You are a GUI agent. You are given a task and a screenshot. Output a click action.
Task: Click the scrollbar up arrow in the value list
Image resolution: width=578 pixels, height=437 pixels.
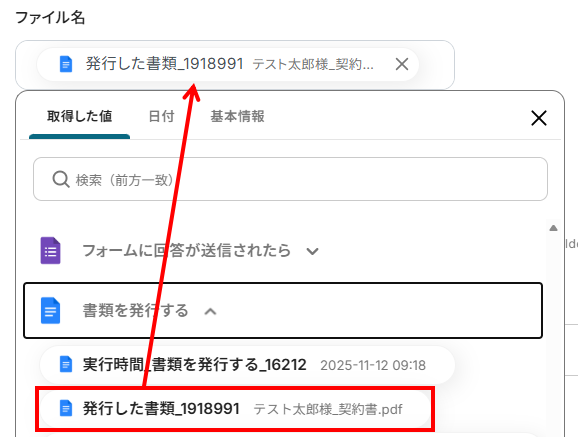point(553,228)
